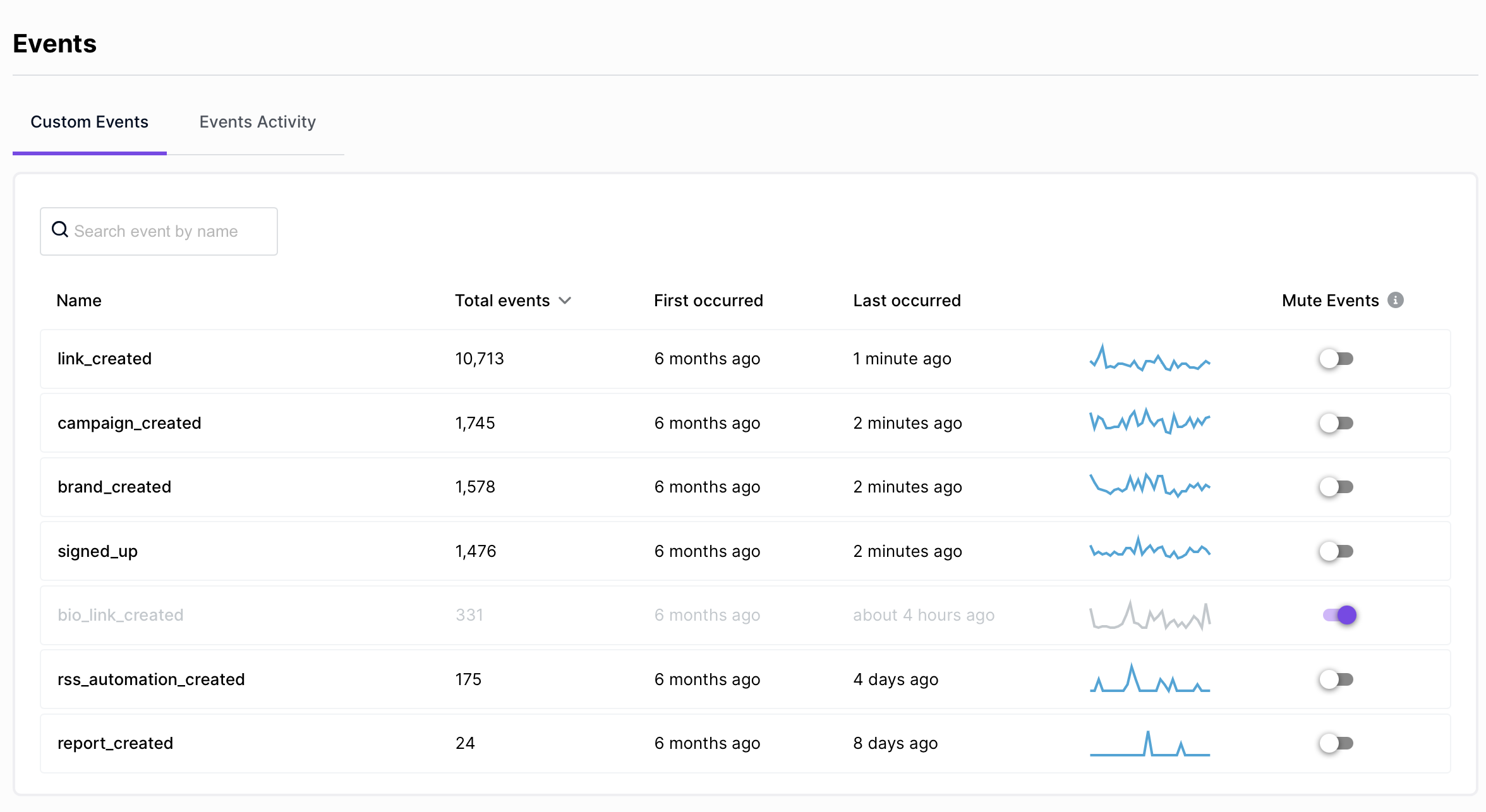Viewport: 1486px width, 812px height.
Task: Click the Events page heading
Action: tap(55, 44)
